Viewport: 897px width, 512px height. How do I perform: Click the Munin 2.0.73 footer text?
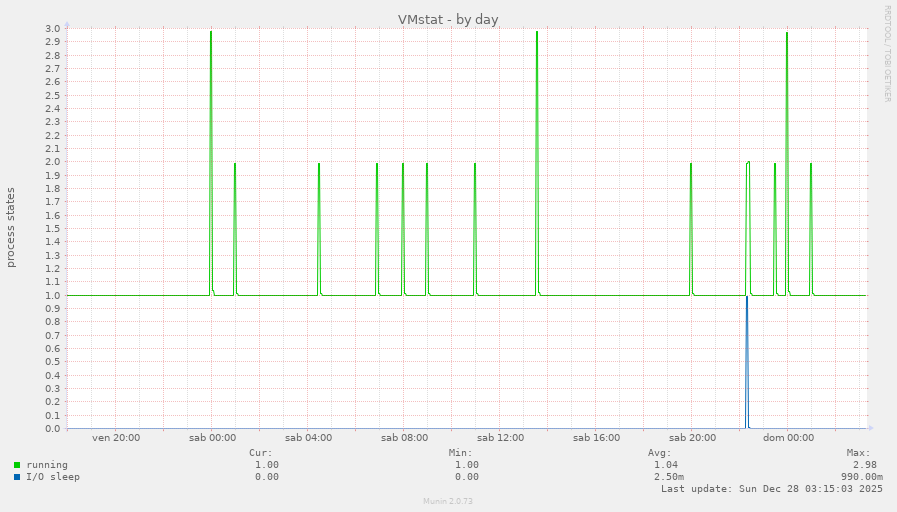[448, 500]
